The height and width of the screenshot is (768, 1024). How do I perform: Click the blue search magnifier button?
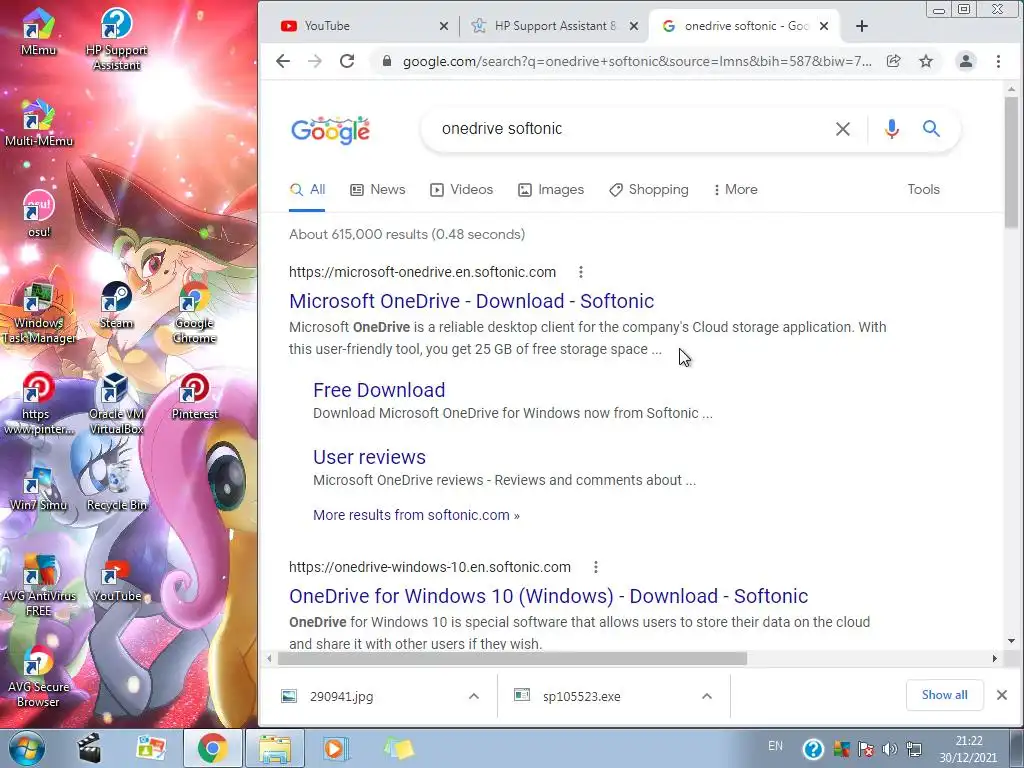coord(931,129)
